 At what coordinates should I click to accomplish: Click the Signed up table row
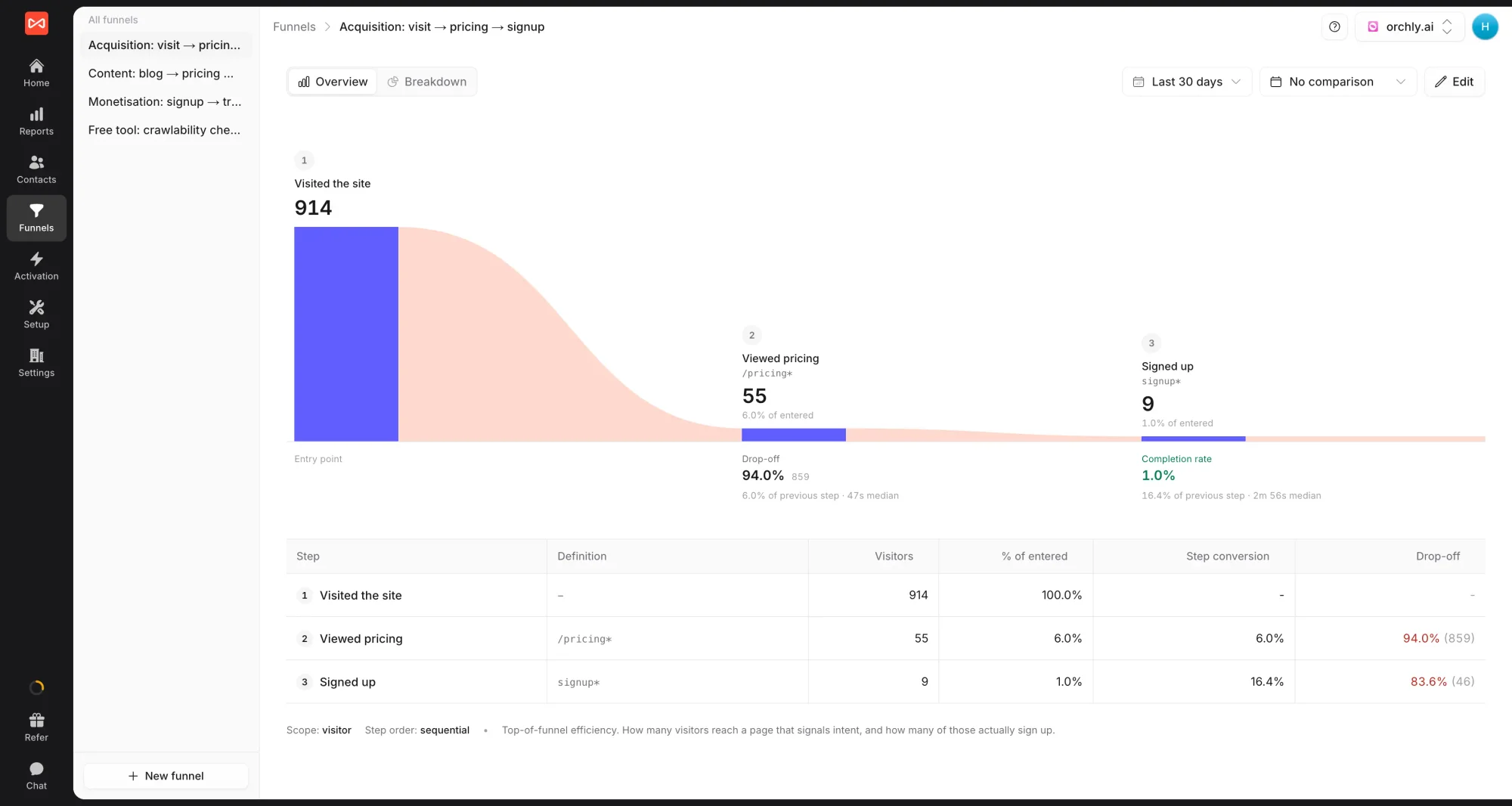pos(885,682)
